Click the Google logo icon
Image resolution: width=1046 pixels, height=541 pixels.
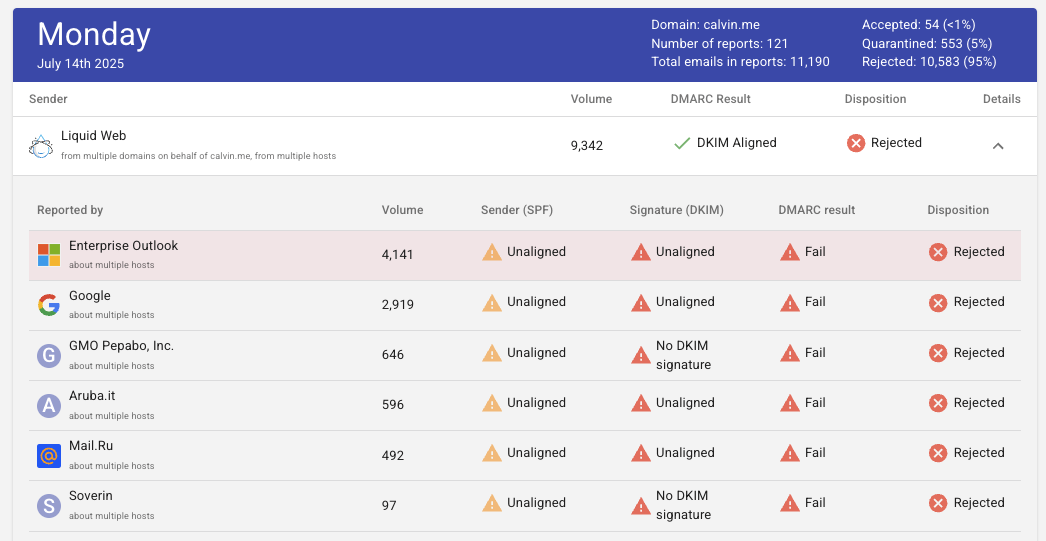point(49,305)
